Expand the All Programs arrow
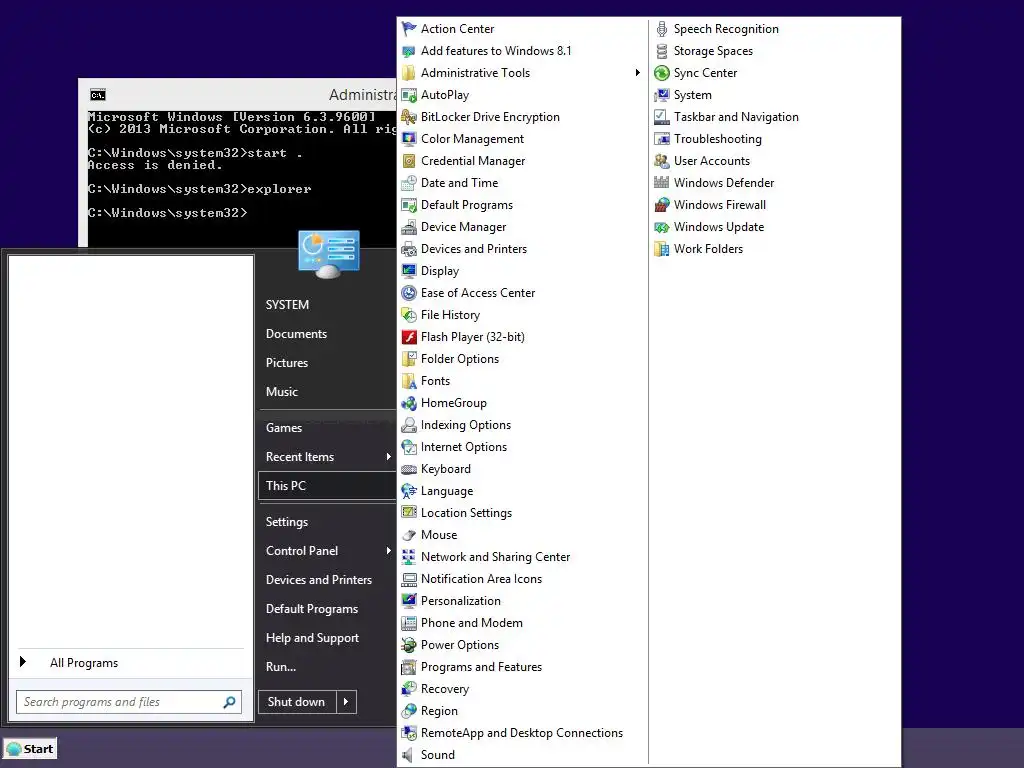Image resolution: width=1024 pixels, height=768 pixels. point(23,662)
